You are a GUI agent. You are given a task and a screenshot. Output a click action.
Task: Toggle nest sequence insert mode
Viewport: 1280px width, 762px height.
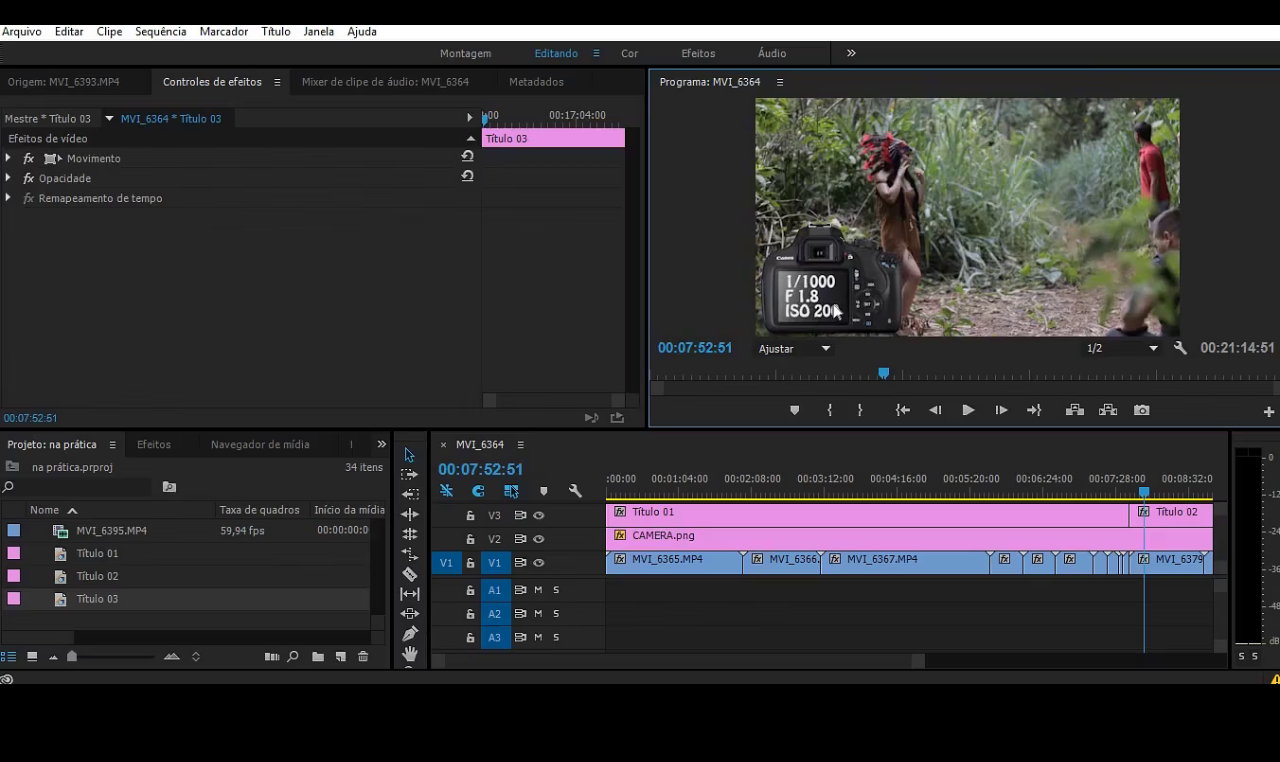point(446,491)
